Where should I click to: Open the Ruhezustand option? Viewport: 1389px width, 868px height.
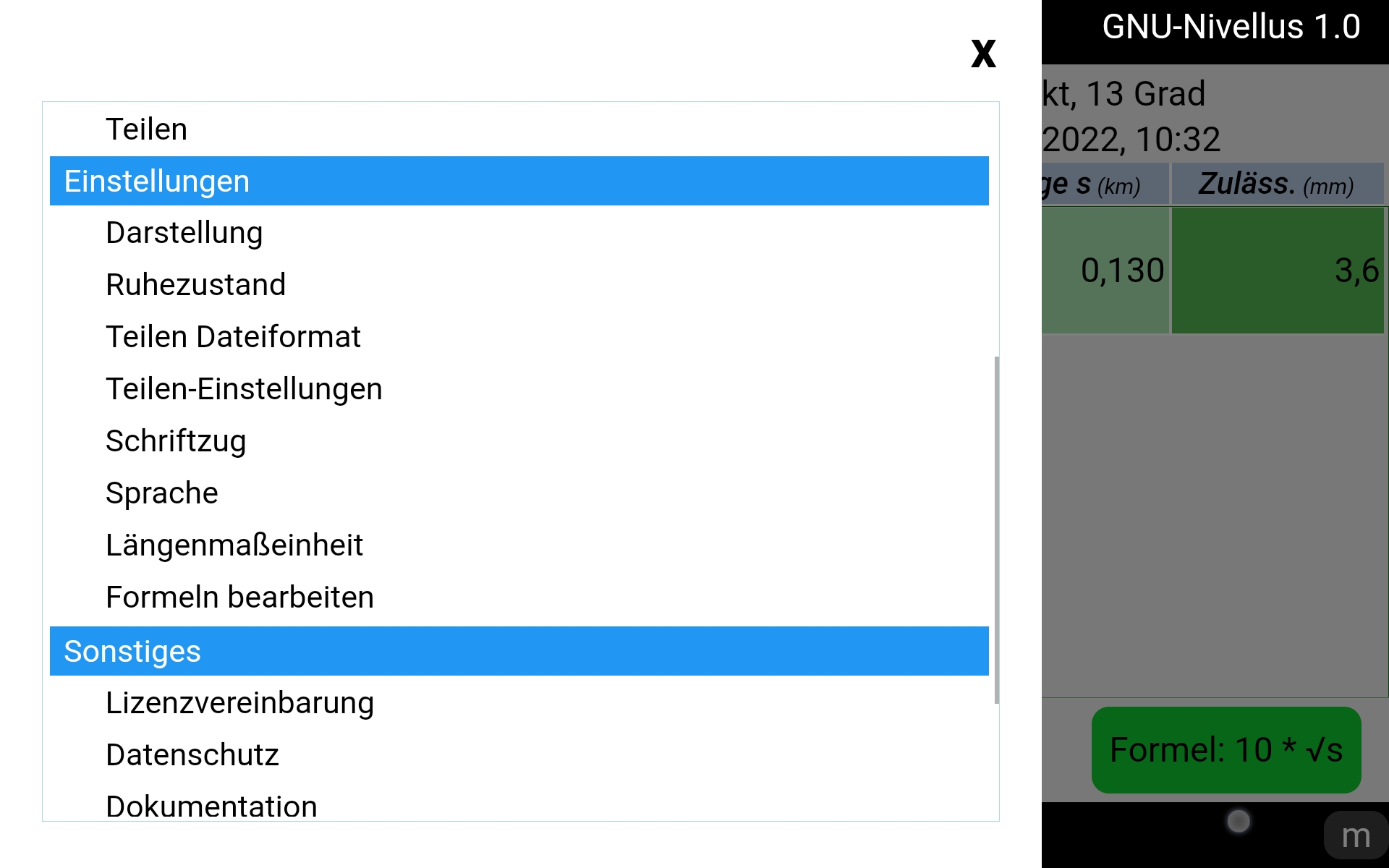click(x=195, y=285)
